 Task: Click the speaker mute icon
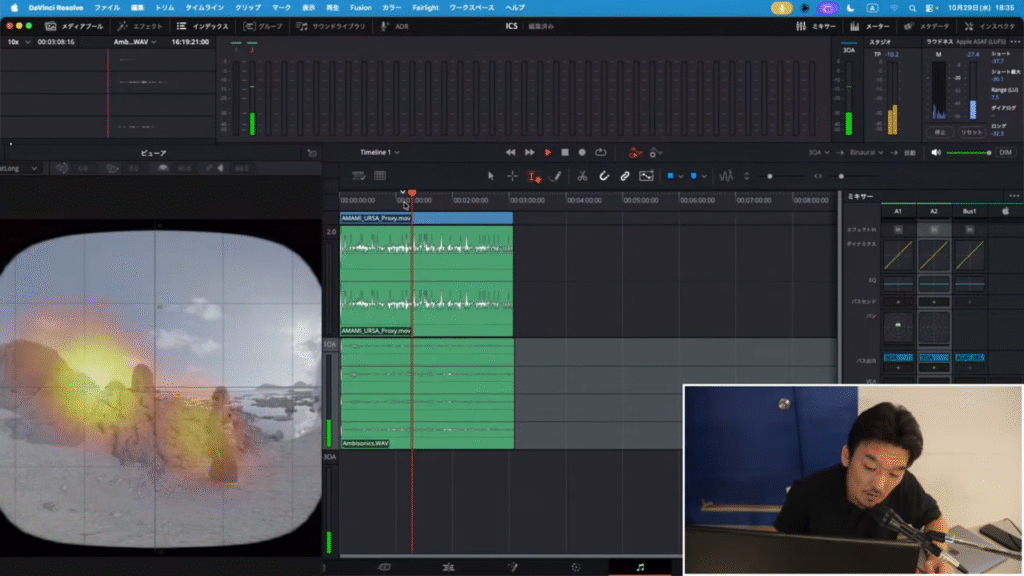click(x=936, y=152)
